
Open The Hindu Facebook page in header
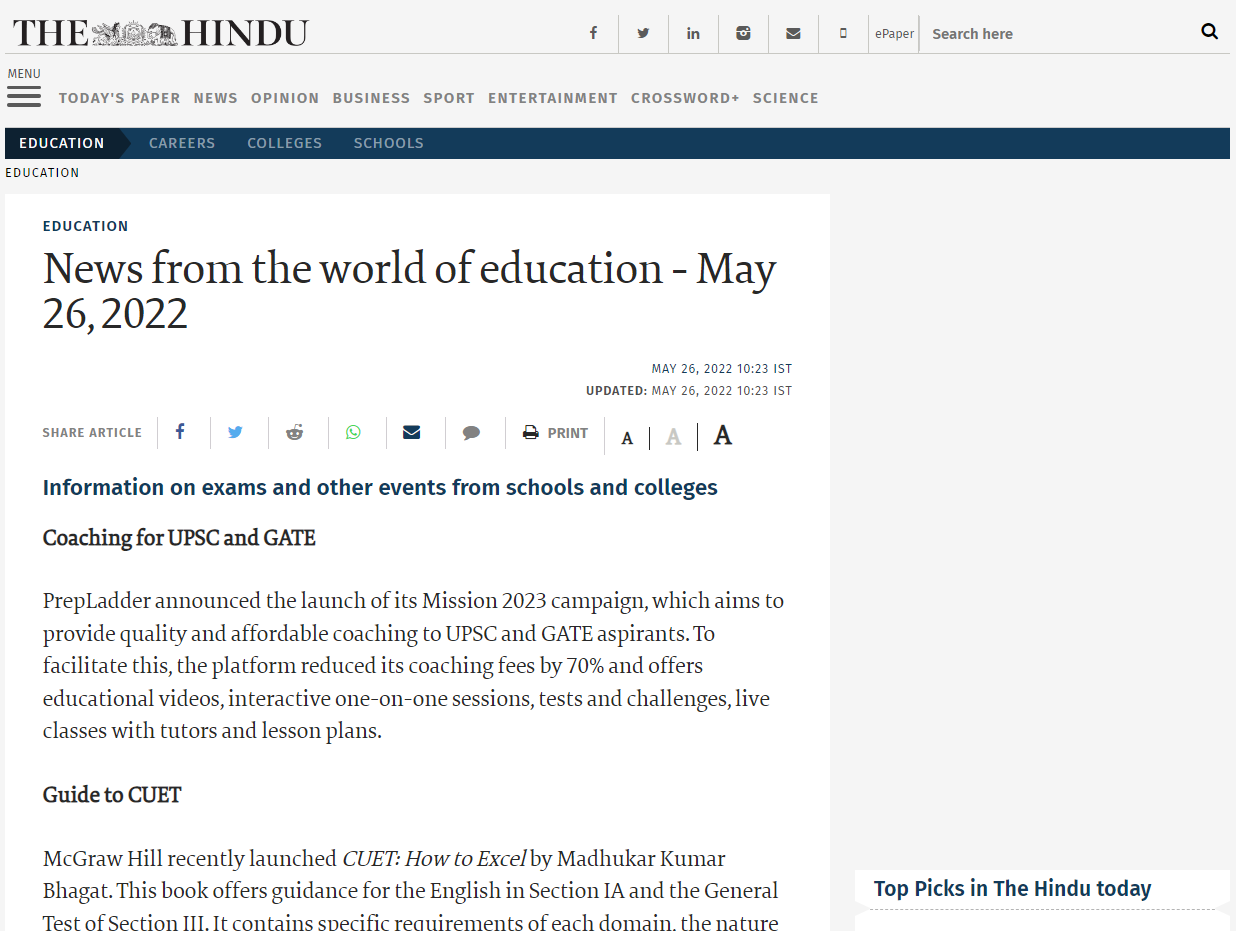pyautogui.click(x=593, y=33)
